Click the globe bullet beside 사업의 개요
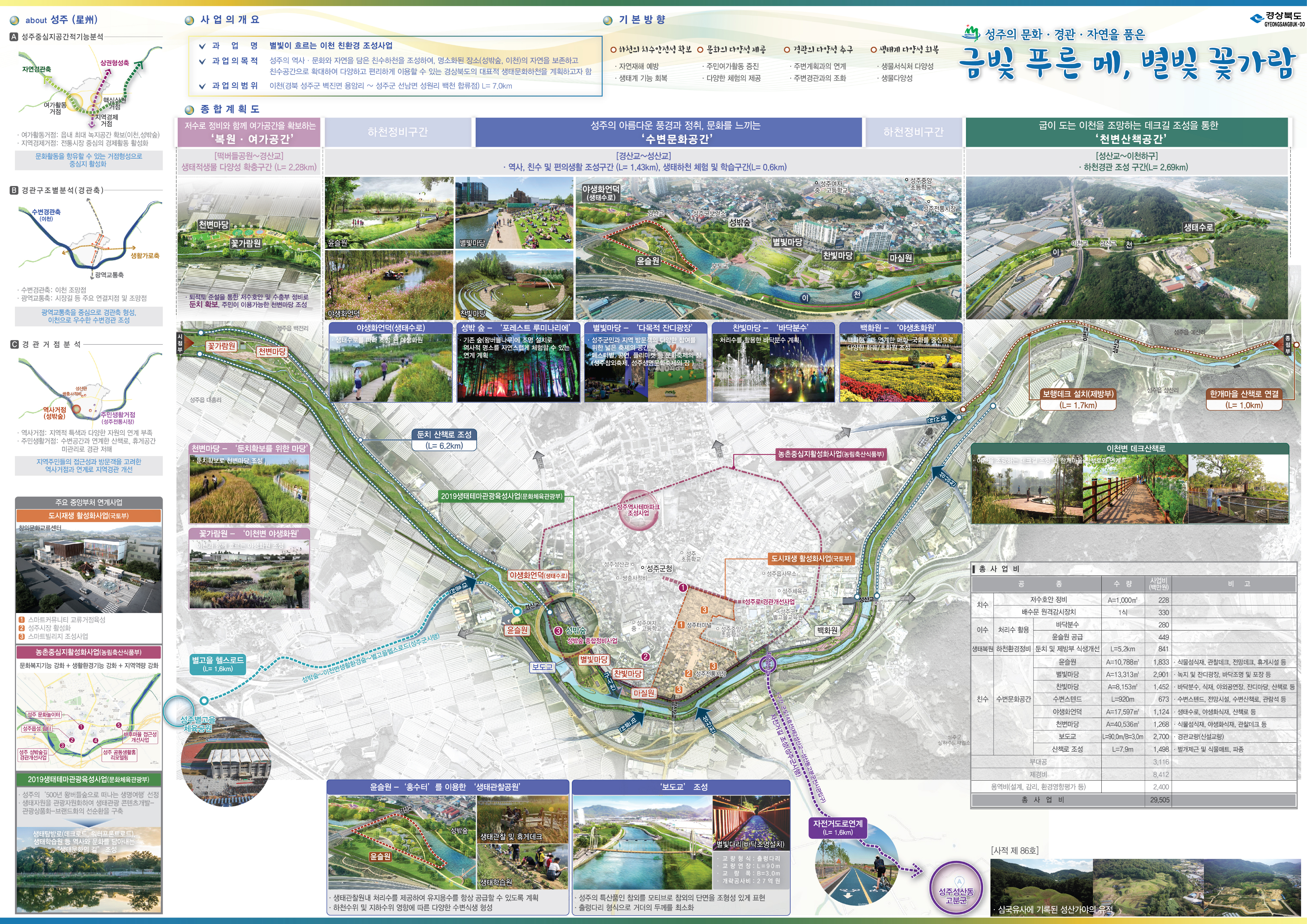 point(190,20)
